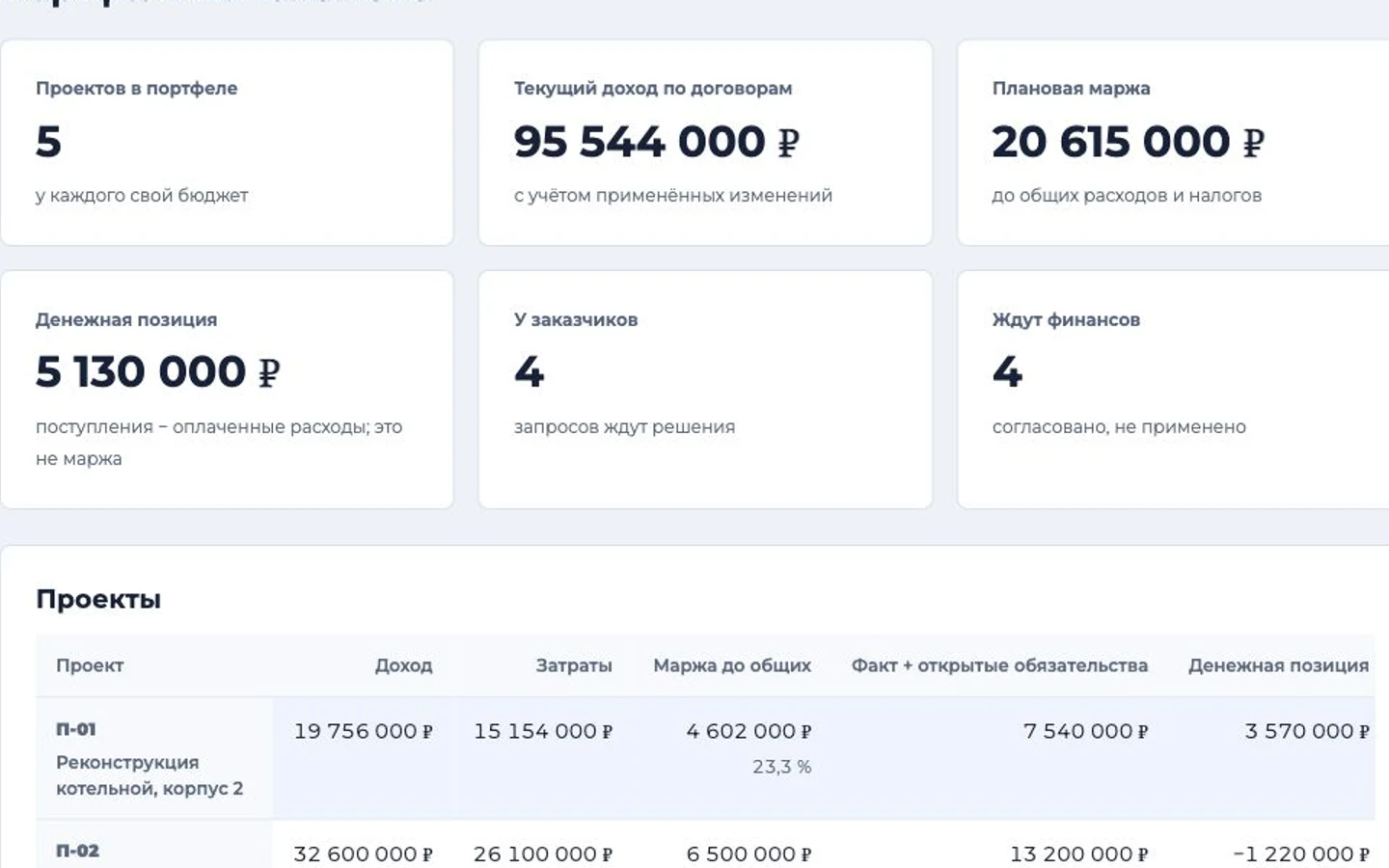Select the П-01 margin "4 602 000 ₽"
The image size is (1389, 868).
(x=749, y=732)
